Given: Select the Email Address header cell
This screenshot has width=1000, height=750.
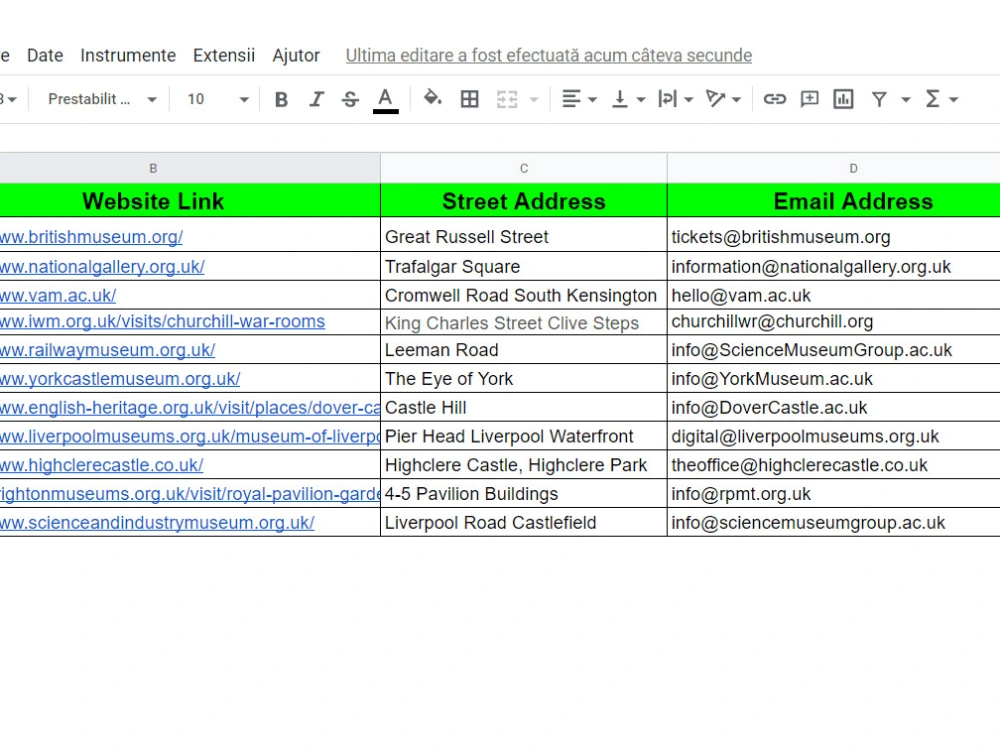Looking at the screenshot, I should pos(834,201).
